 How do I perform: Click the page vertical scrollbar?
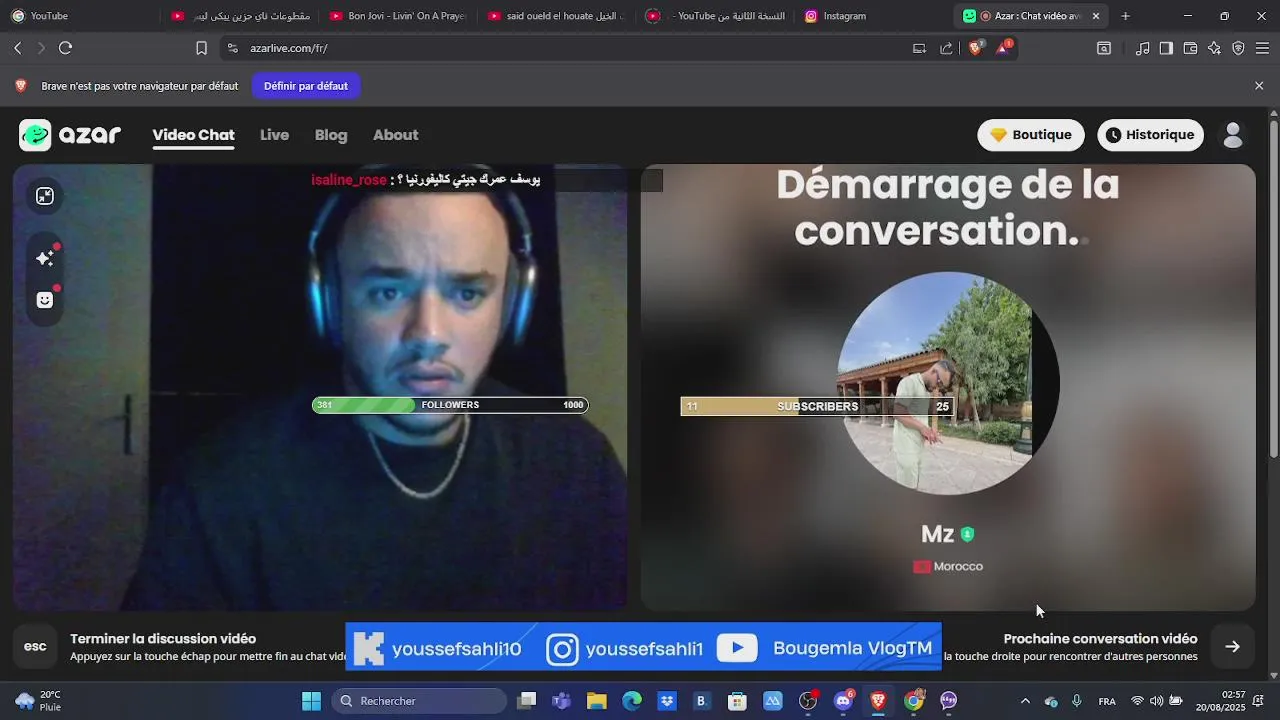pyautogui.click(x=1273, y=290)
